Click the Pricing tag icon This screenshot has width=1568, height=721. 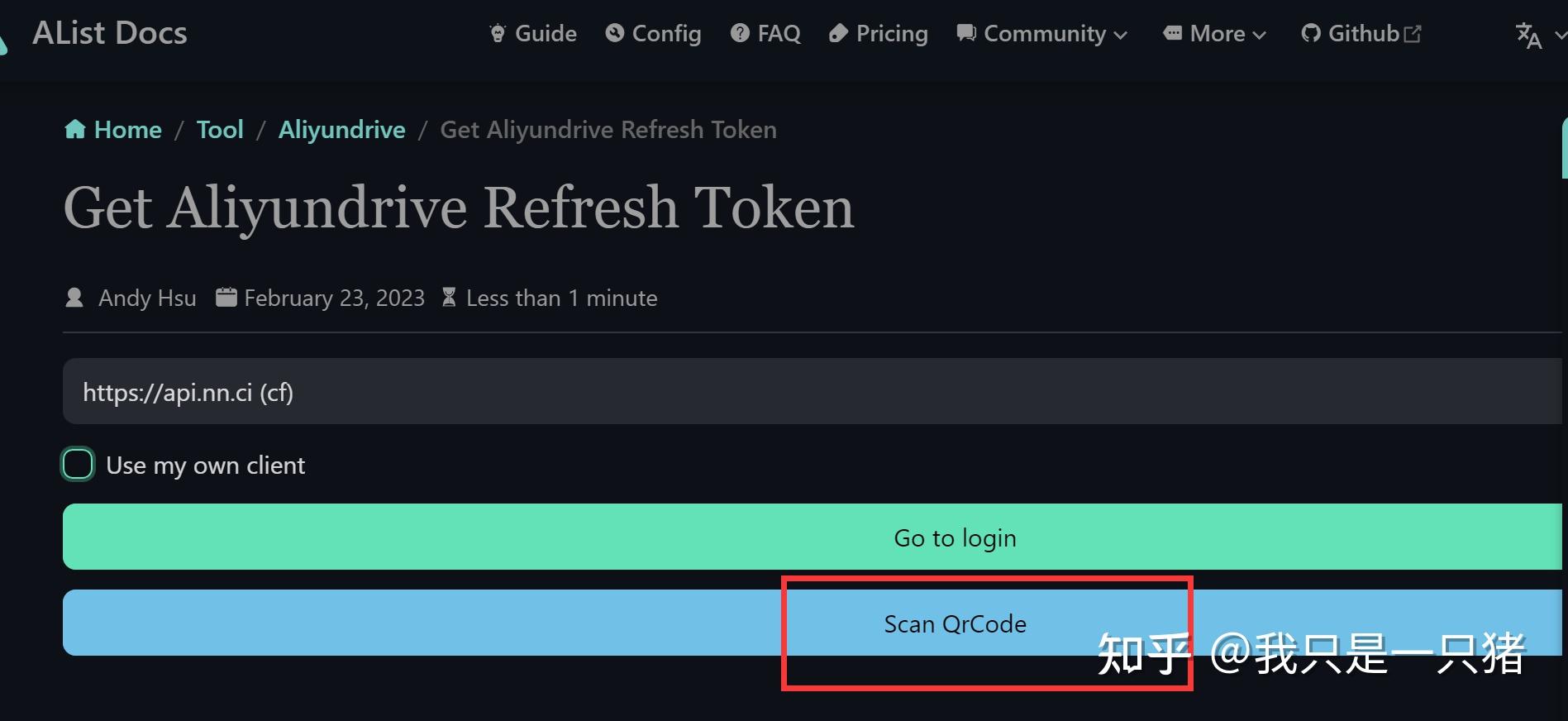point(838,33)
